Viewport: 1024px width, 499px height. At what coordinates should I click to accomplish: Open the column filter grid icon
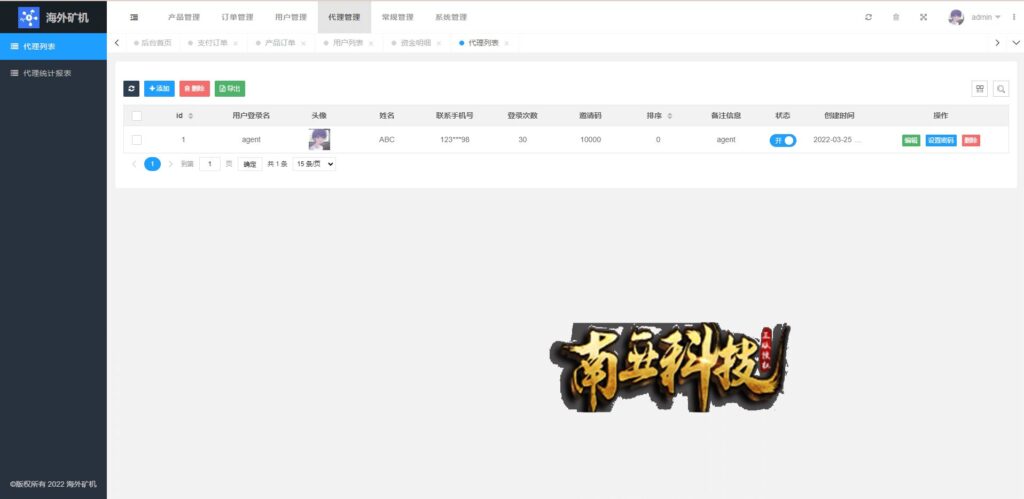(x=980, y=89)
